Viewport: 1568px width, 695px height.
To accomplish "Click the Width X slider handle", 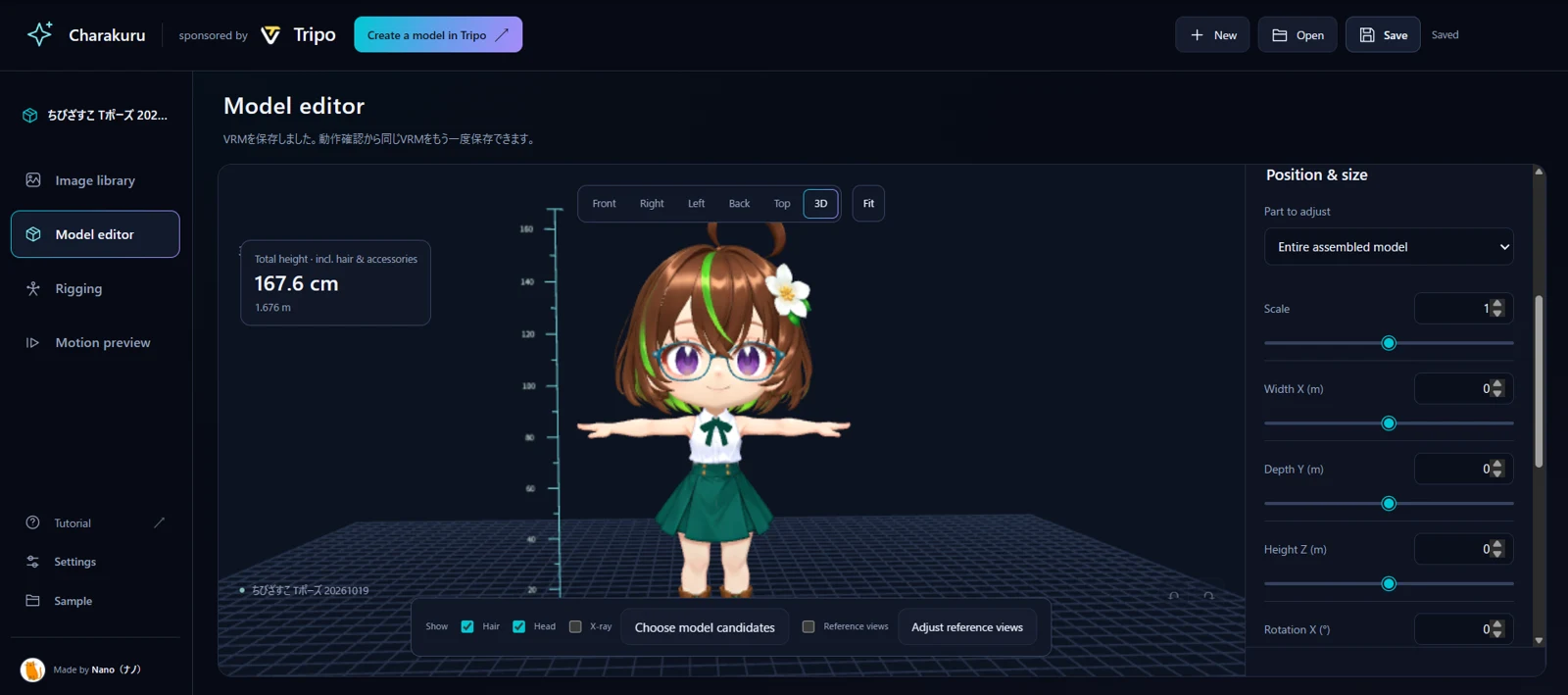I will point(1389,423).
